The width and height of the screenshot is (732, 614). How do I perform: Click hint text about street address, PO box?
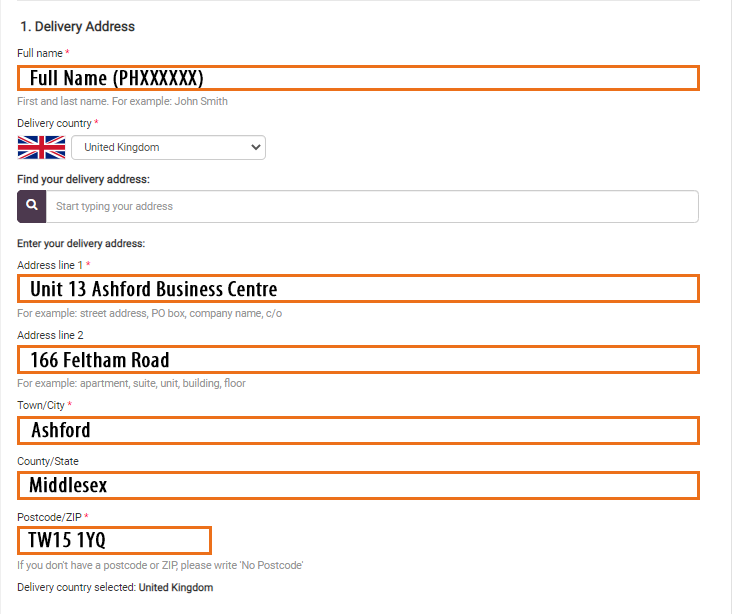(149, 313)
